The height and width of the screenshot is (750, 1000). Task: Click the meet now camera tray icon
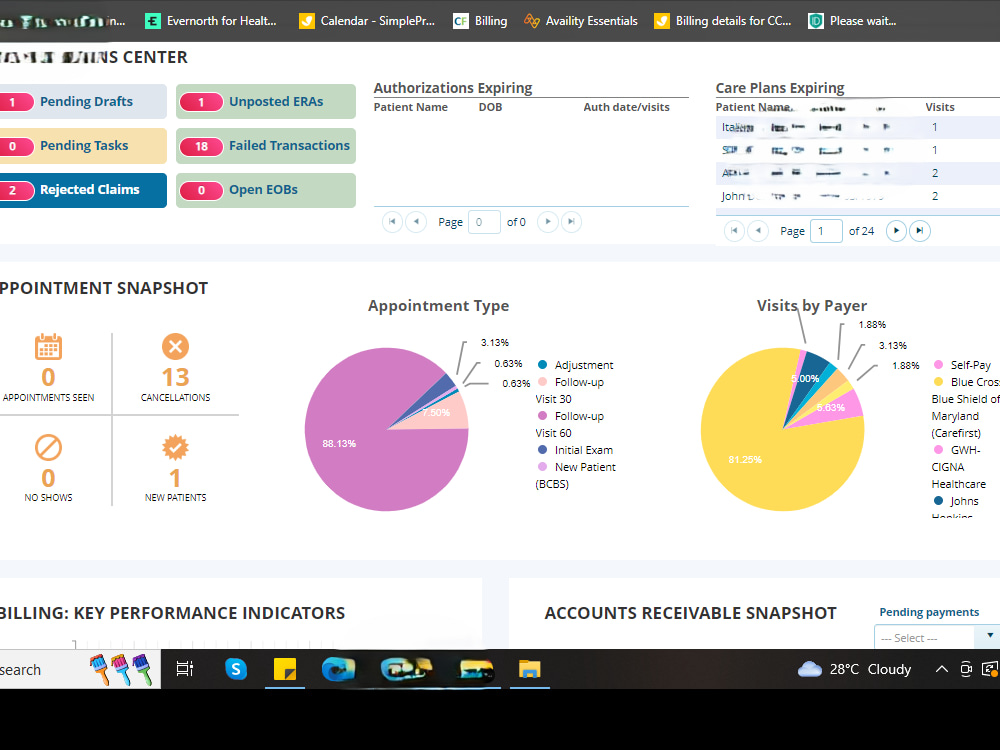[x=966, y=669]
